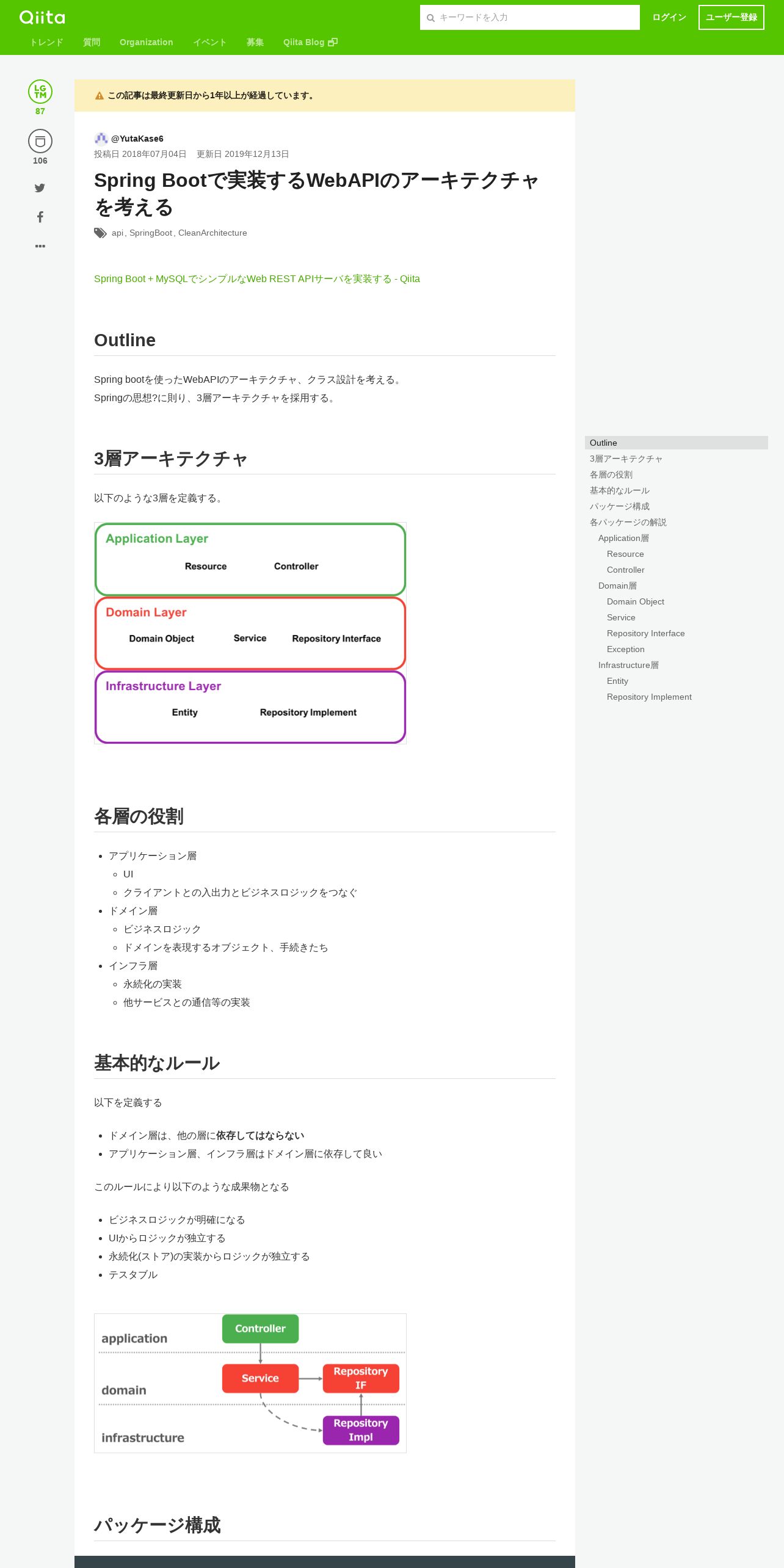Click the ユーザー登録 button
This screenshot has width=784, height=1568.
click(x=731, y=17)
